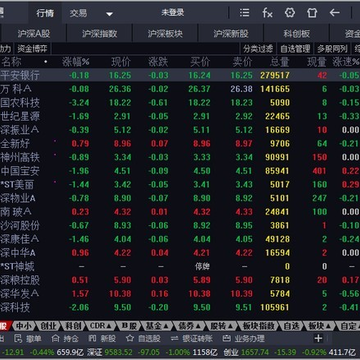The image size is (360, 360).
Task: Click the 分类过滤 filter button
Action: [258, 49]
